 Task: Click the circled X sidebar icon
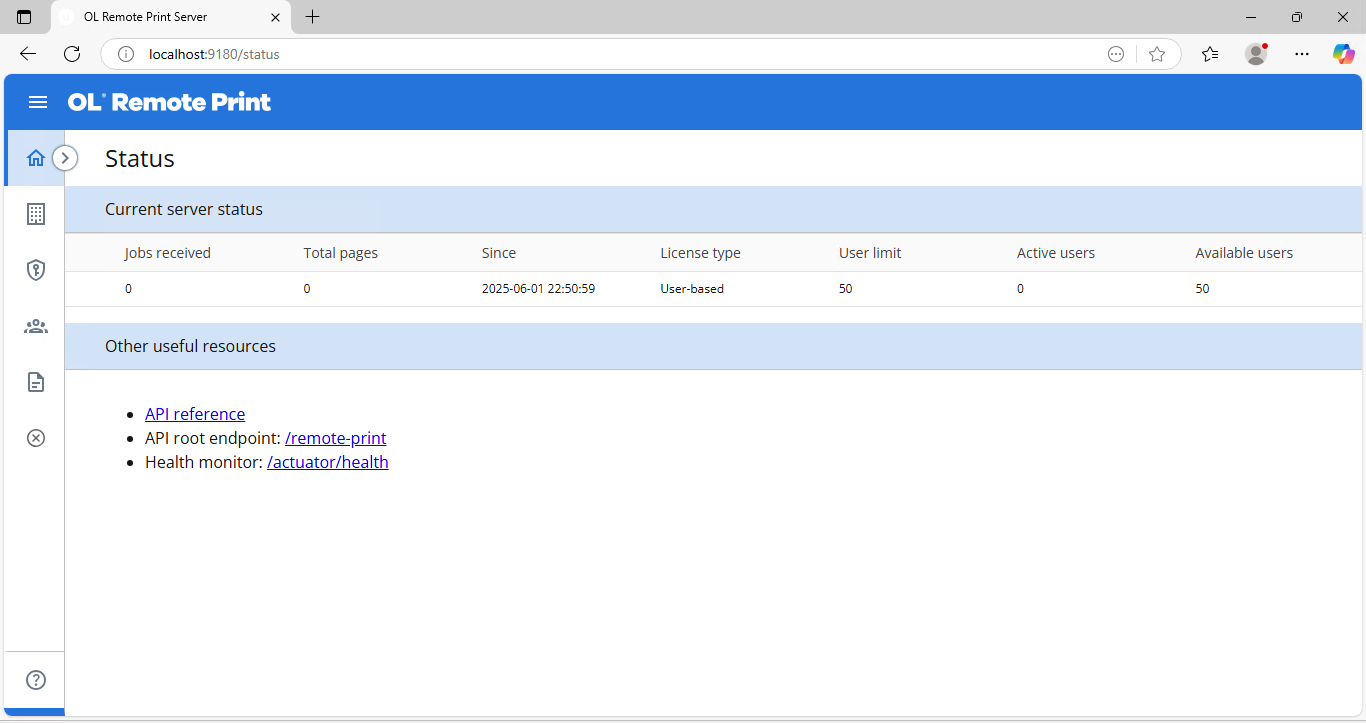(36, 438)
